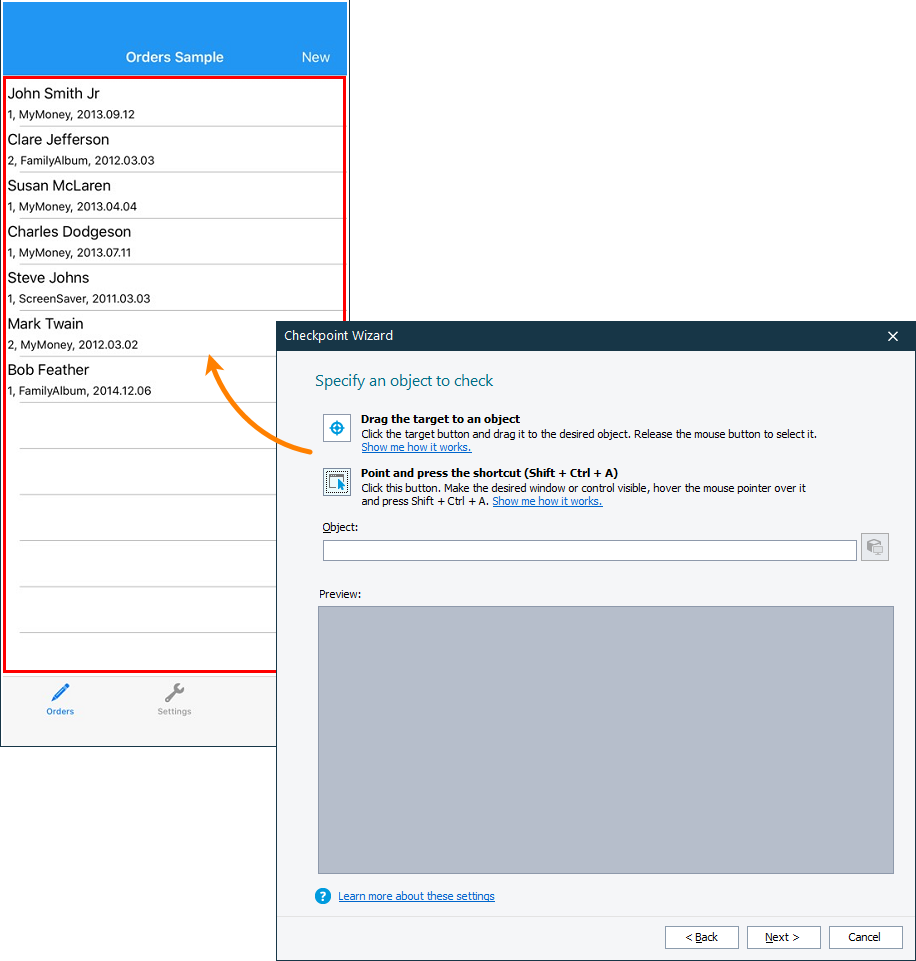Follow 'Learn more about these settings' link
The image size is (916, 961).
[x=416, y=896]
